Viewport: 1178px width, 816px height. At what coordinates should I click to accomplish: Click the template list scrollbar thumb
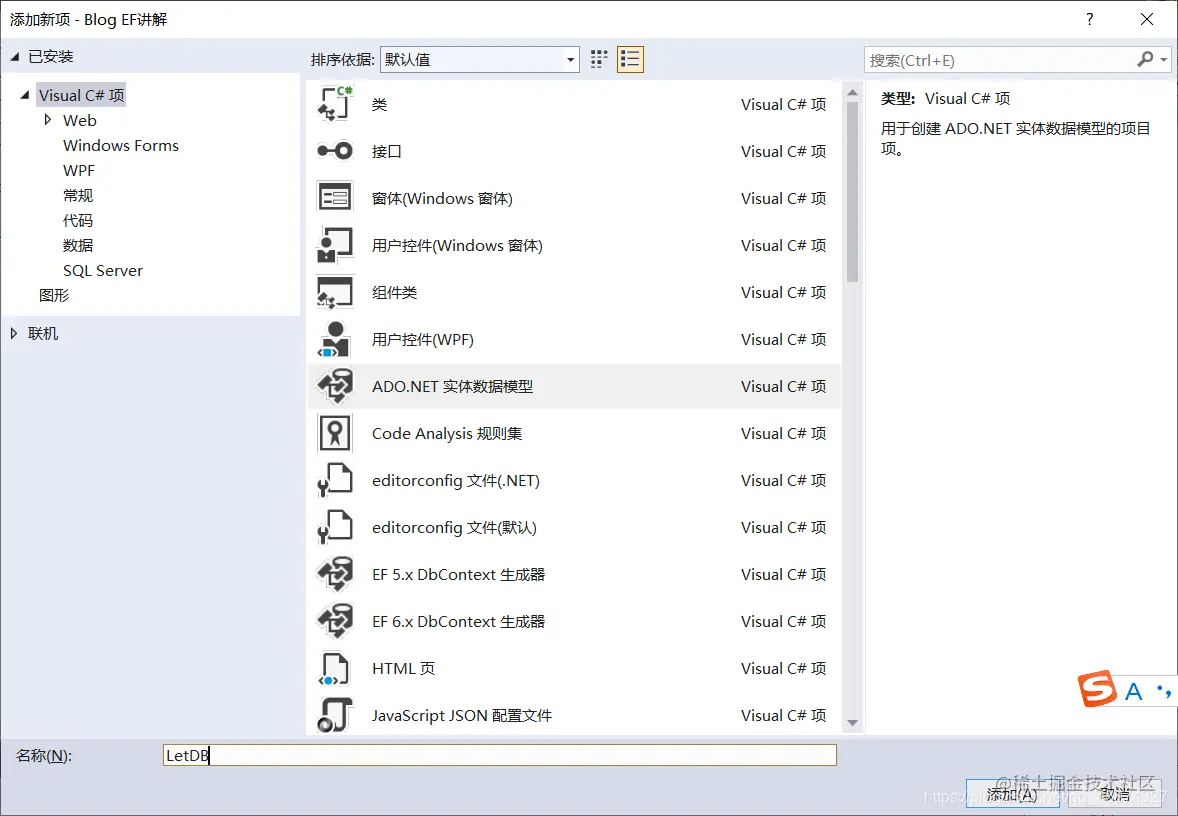pyautogui.click(x=852, y=192)
